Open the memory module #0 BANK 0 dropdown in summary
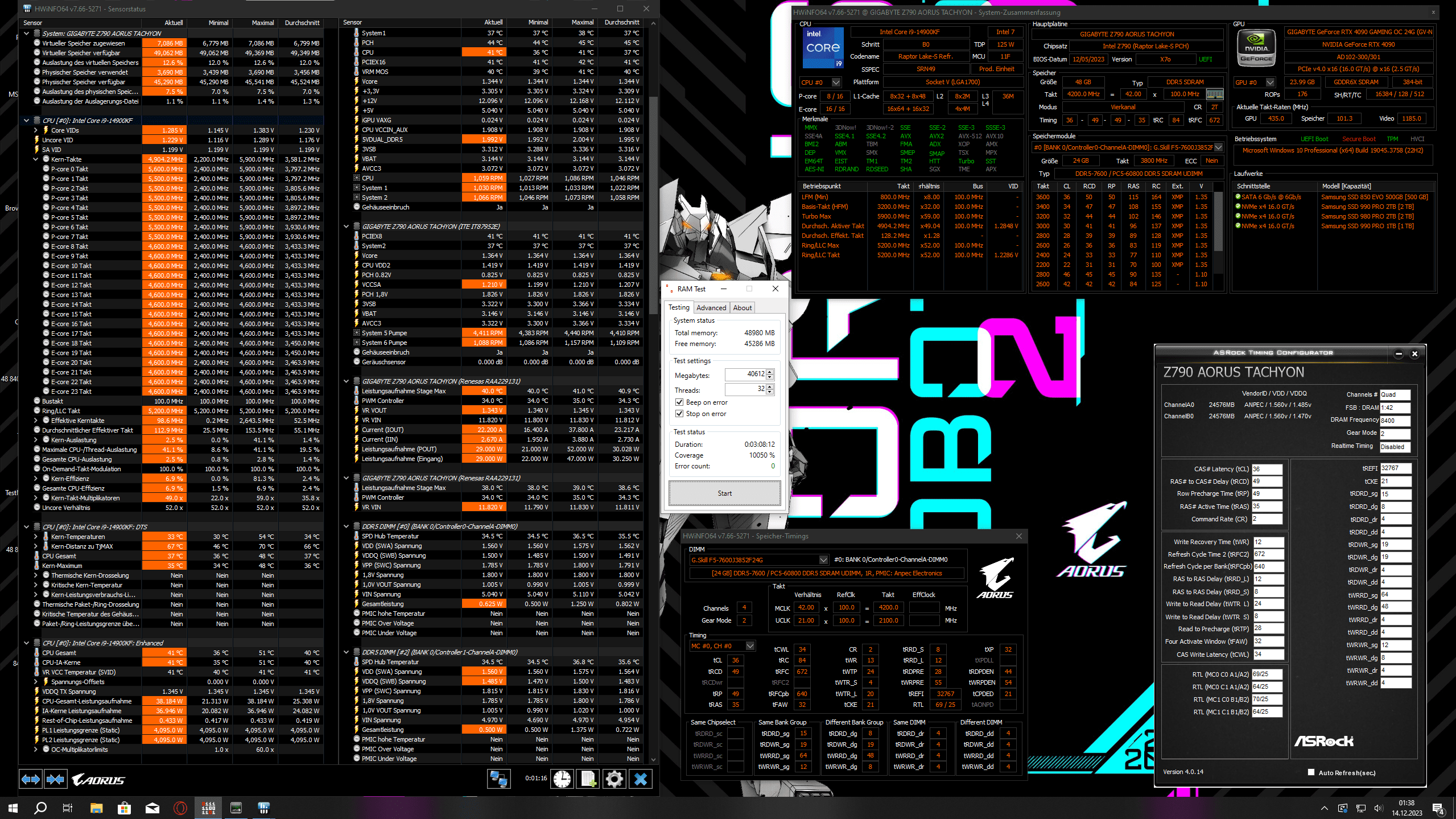1456x819 pixels. point(1218,147)
